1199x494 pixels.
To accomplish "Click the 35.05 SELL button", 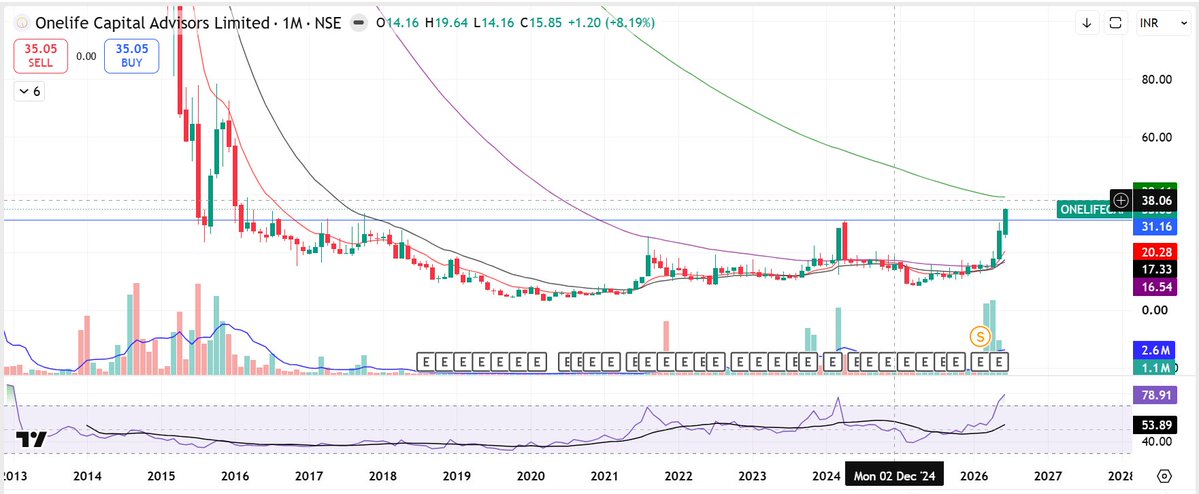I will tap(40, 57).
